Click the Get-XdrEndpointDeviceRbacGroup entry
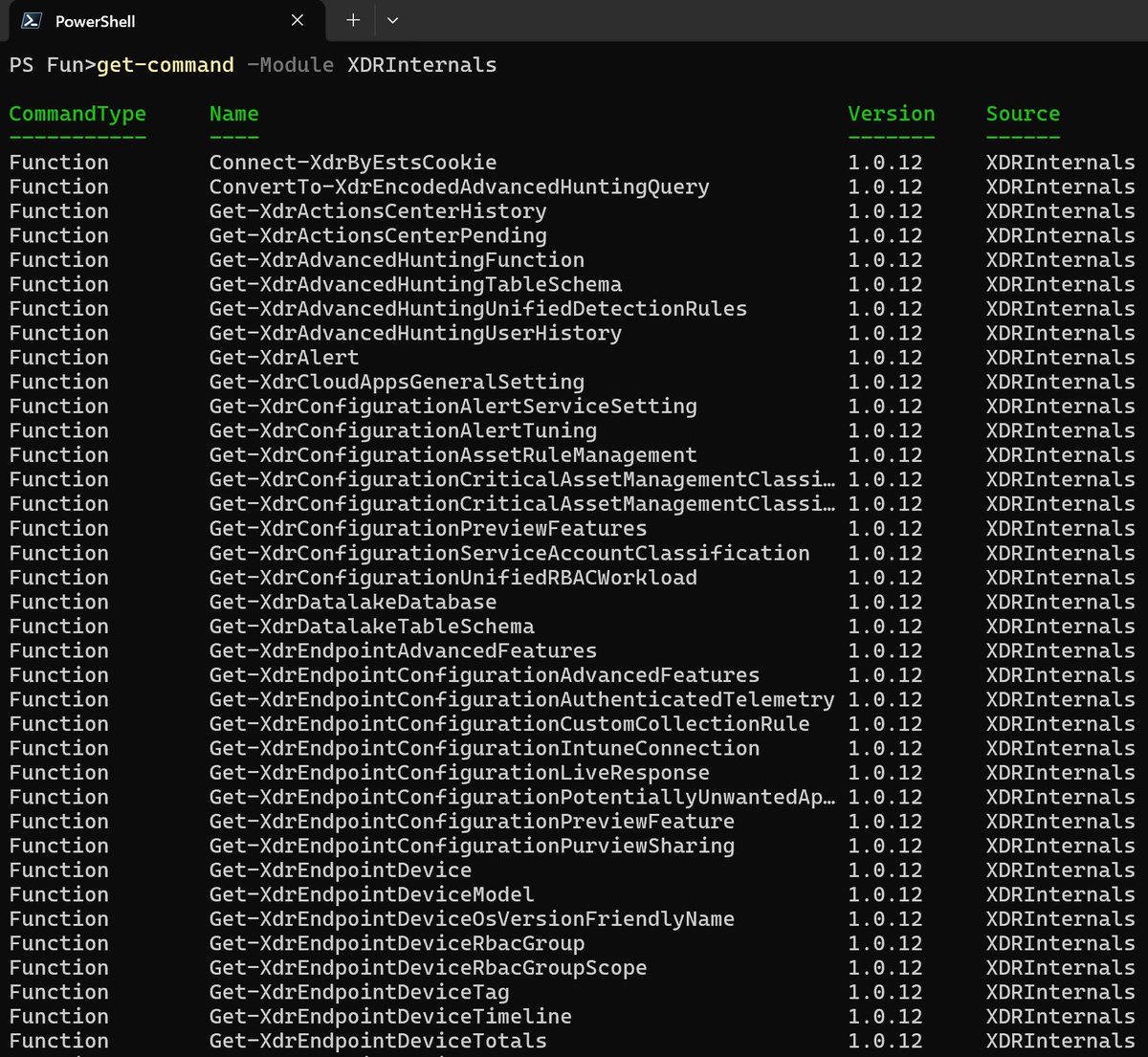The width and height of the screenshot is (1148, 1057). [x=397, y=943]
